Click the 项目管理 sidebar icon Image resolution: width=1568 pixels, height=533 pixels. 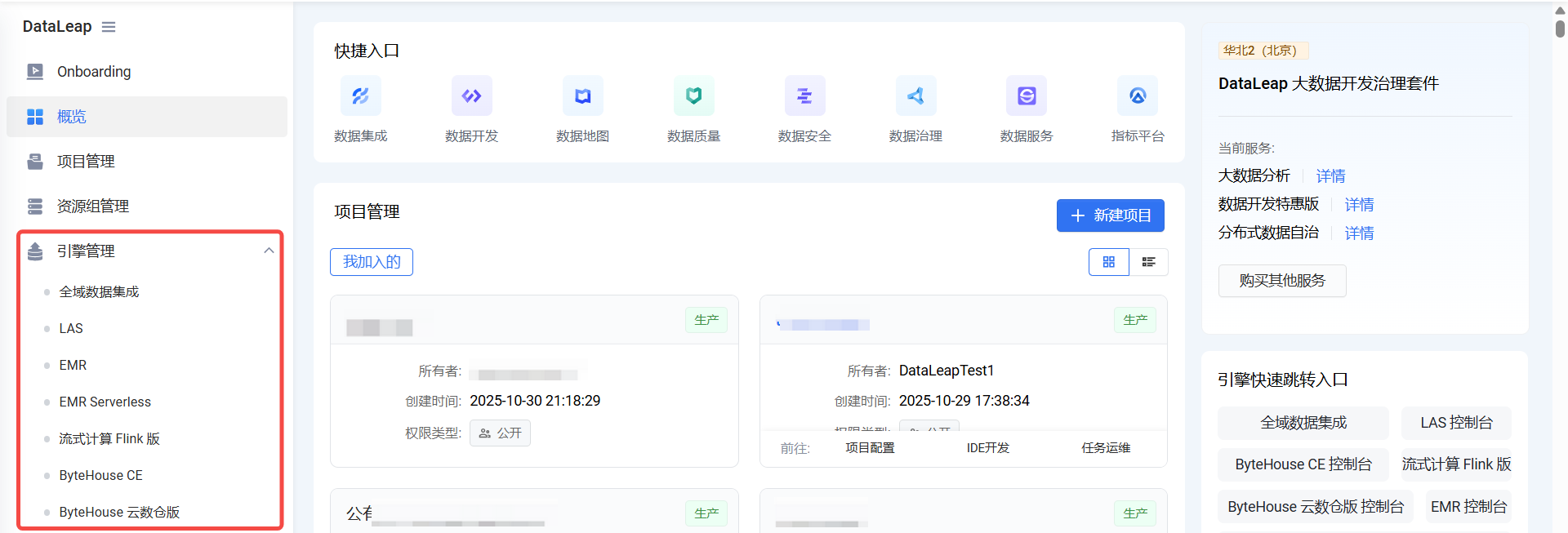(35, 162)
